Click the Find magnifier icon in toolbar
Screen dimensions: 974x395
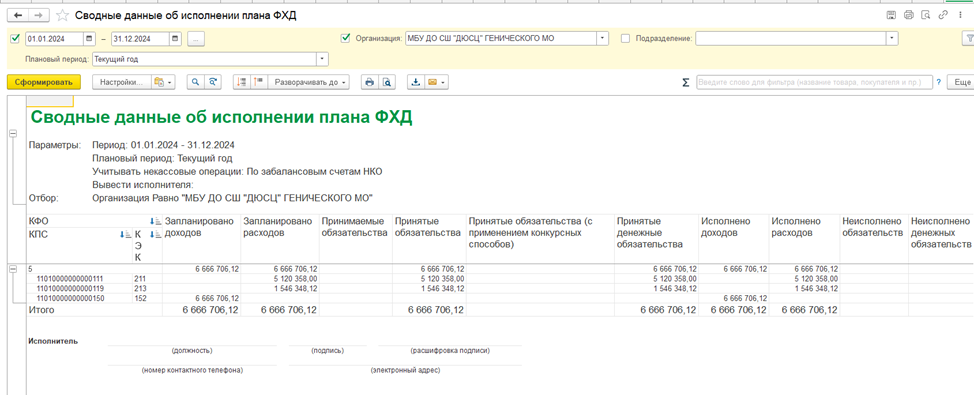(x=196, y=82)
